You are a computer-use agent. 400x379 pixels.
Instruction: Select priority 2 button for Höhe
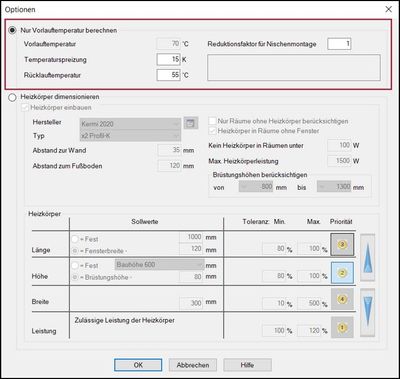(342, 273)
